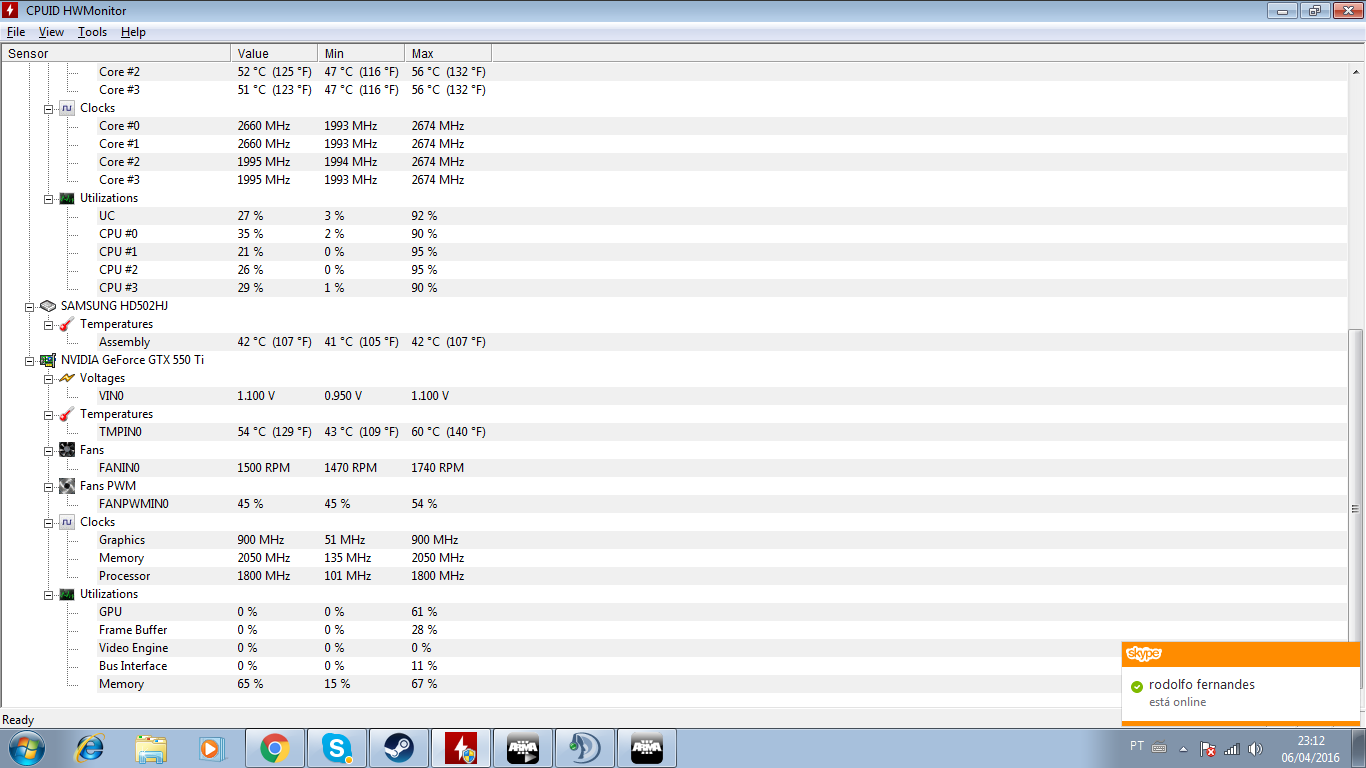This screenshot has width=1366, height=768.
Task: Click the TeamSpeak taskbar icon
Action: (x=584, y=748)
